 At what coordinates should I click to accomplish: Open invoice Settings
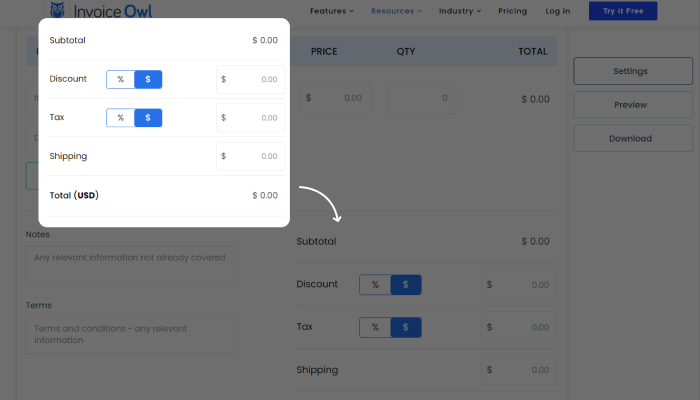click(630, 71)
